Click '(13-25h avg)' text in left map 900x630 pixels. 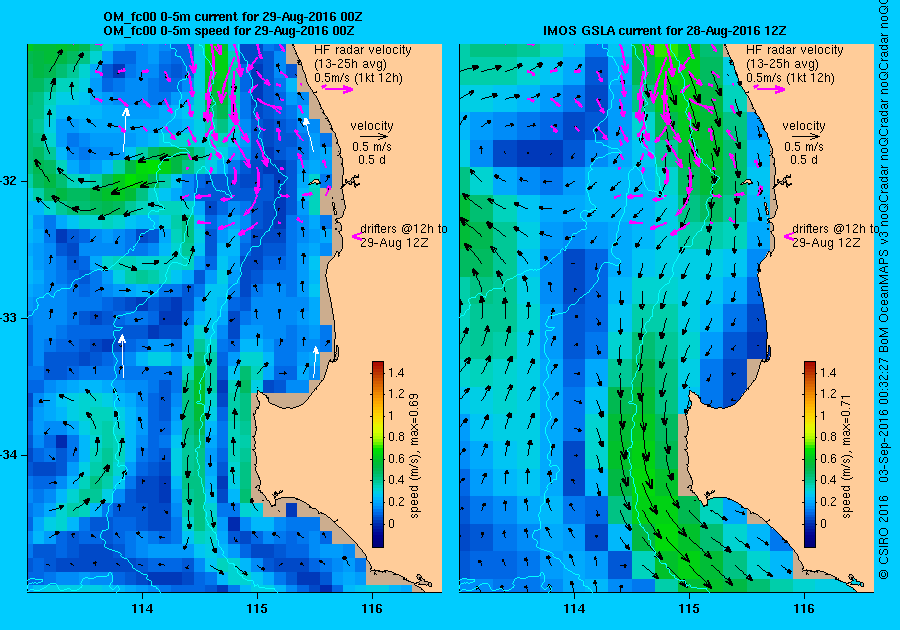[350, 64]
